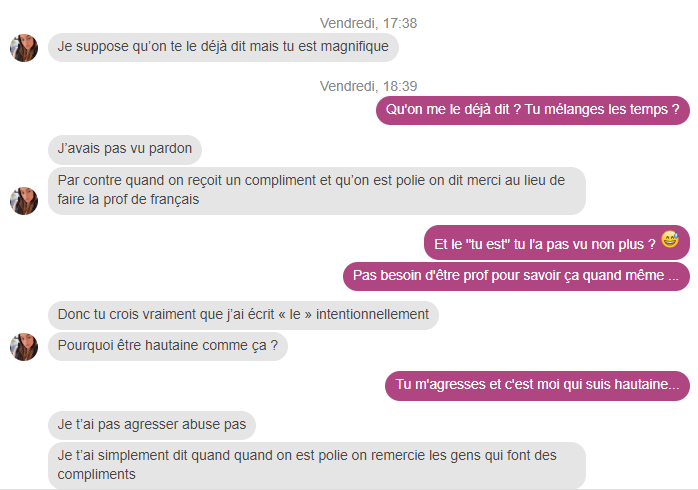Select the 'Tu mélanges les temps ?' bubble
The height and width of the screenshot is (490, 698).
point(533,110)
